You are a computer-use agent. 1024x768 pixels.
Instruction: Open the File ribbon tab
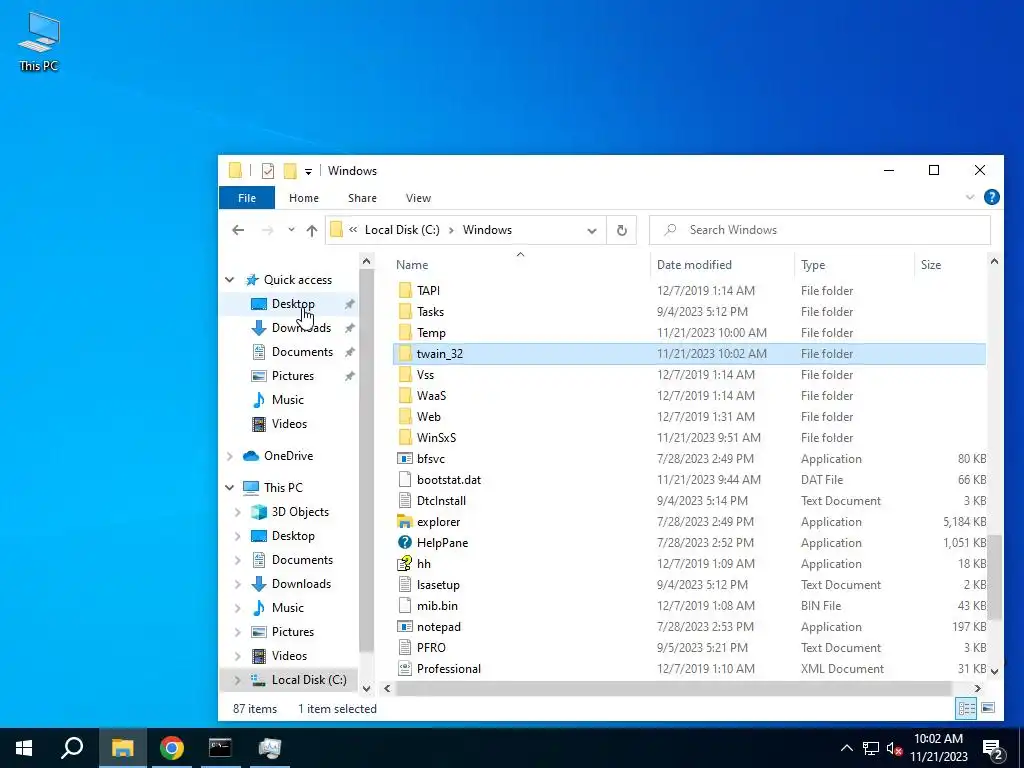pos(247,198)
